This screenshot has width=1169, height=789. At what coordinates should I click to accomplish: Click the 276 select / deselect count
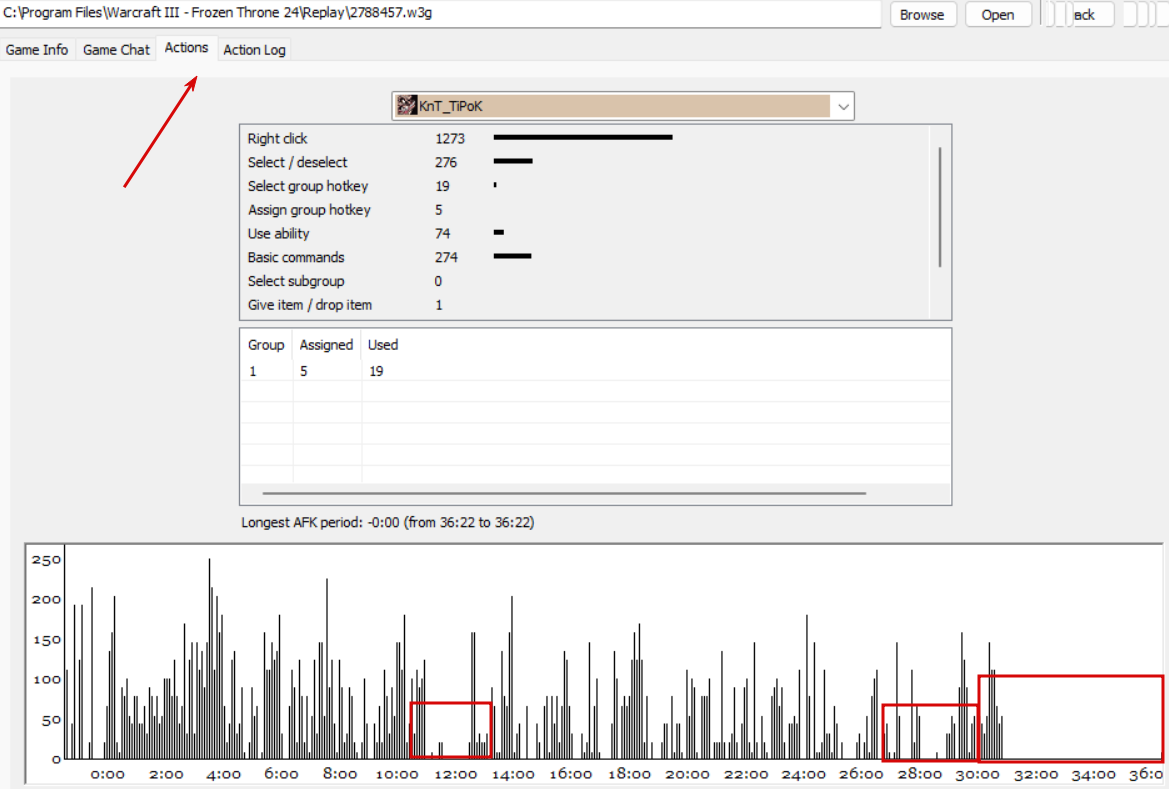446,162
